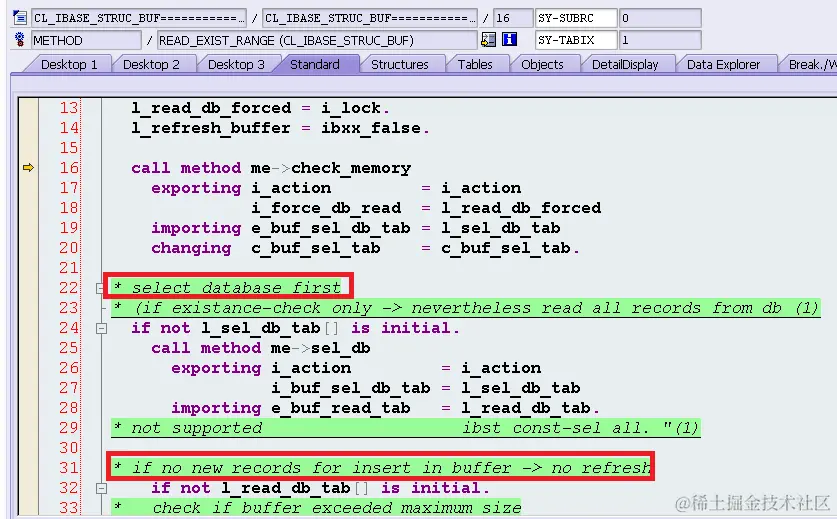837x519 pixels.
Task: Click the program source icon beside CL_IBASE_STRUC_BUF
Action: (x=20, y=18)
